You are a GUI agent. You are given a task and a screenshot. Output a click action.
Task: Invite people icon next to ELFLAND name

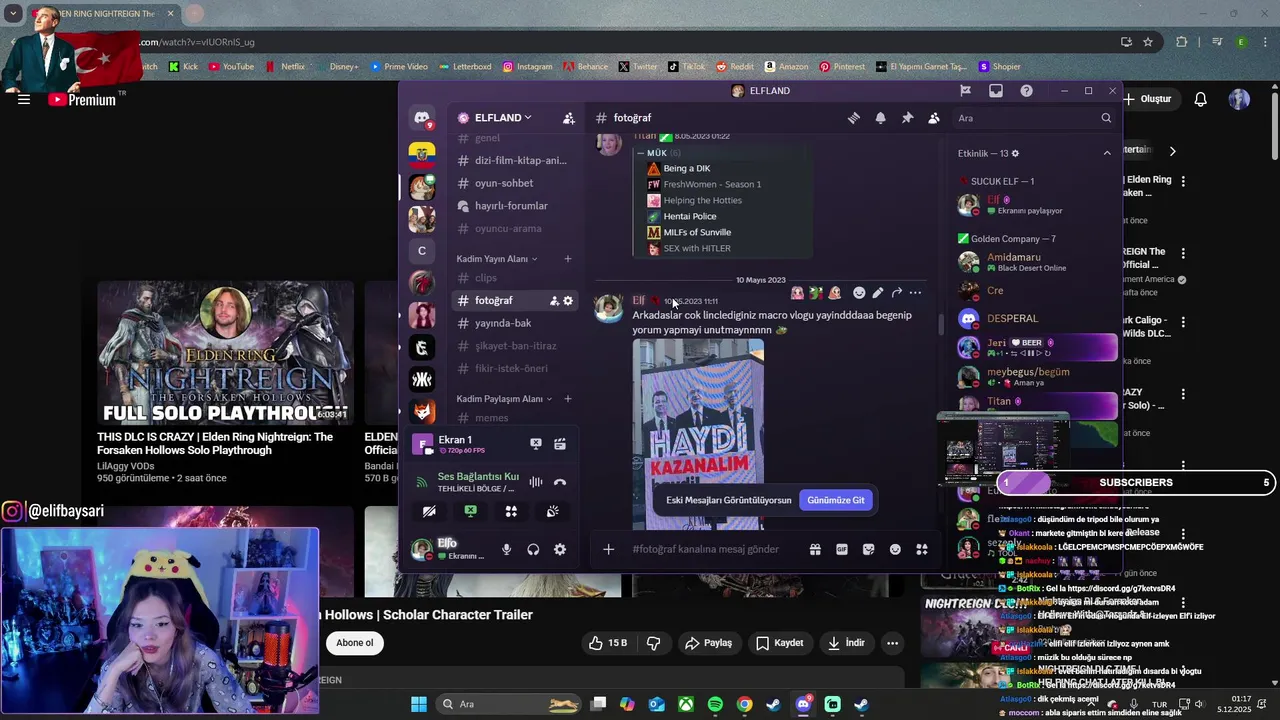569,118
